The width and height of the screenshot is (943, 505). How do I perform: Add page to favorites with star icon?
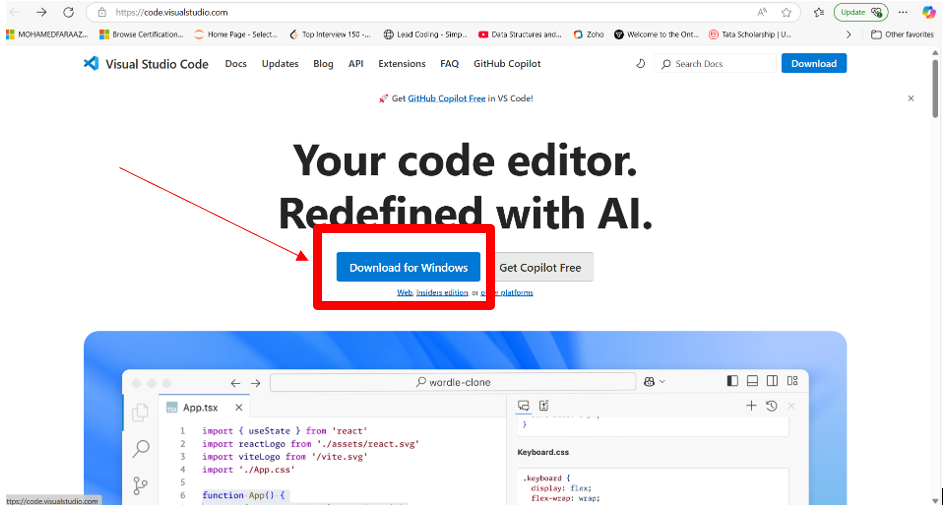(786, 12)
